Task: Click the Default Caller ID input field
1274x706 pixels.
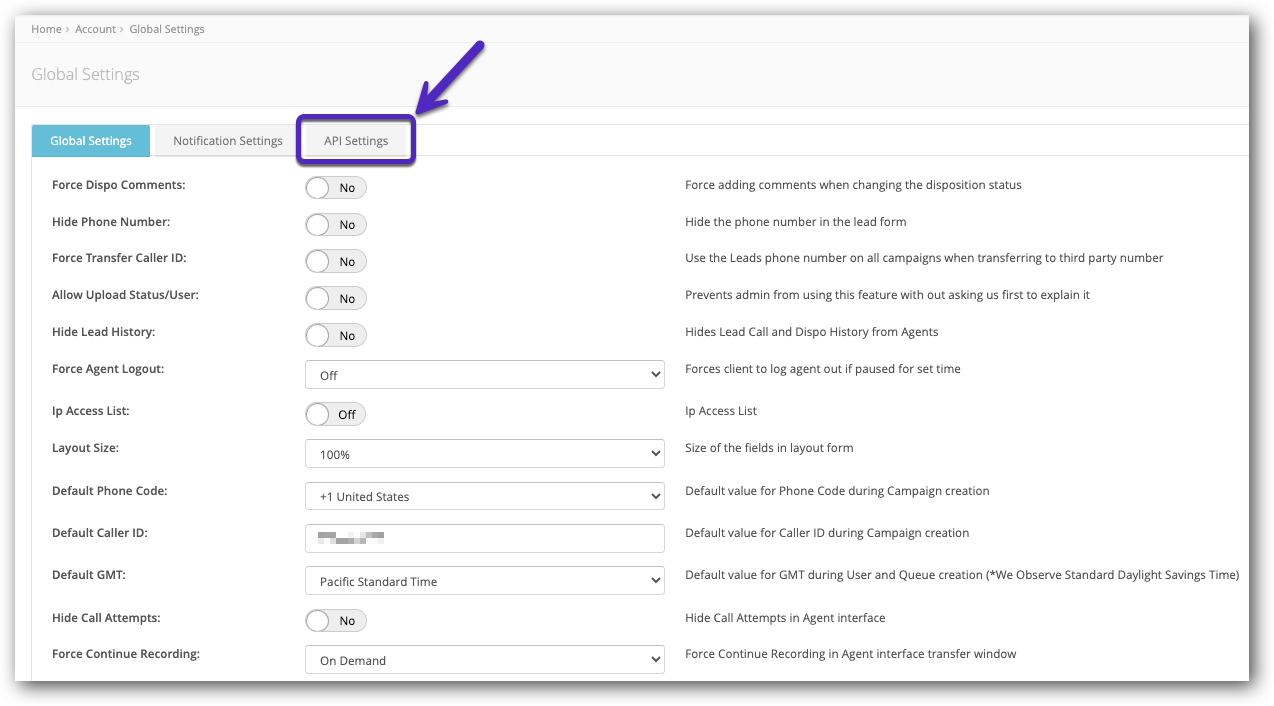Action: 484,538
